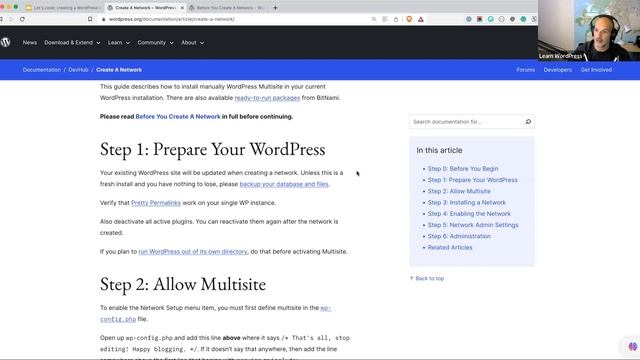Click the search magnifier icon in documentation search

coord(528,122)
